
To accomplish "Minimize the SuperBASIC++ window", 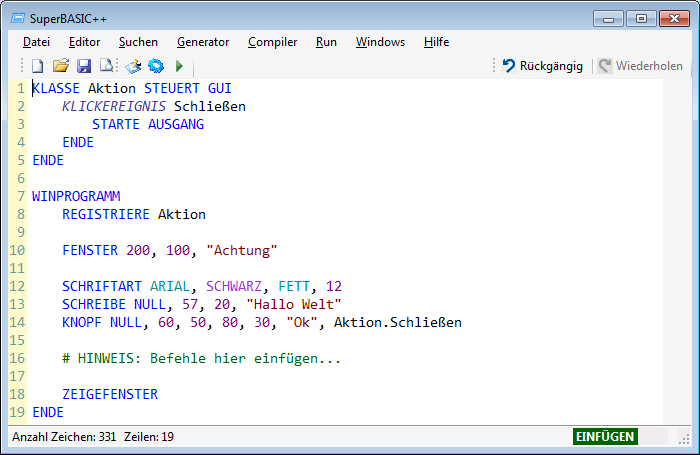I will (608, 19).
